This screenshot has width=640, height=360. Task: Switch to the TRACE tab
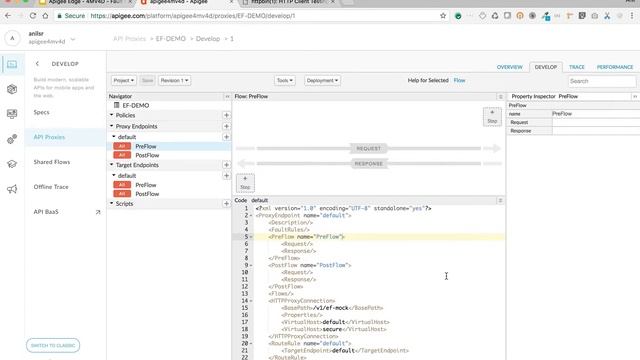point(577,67)
